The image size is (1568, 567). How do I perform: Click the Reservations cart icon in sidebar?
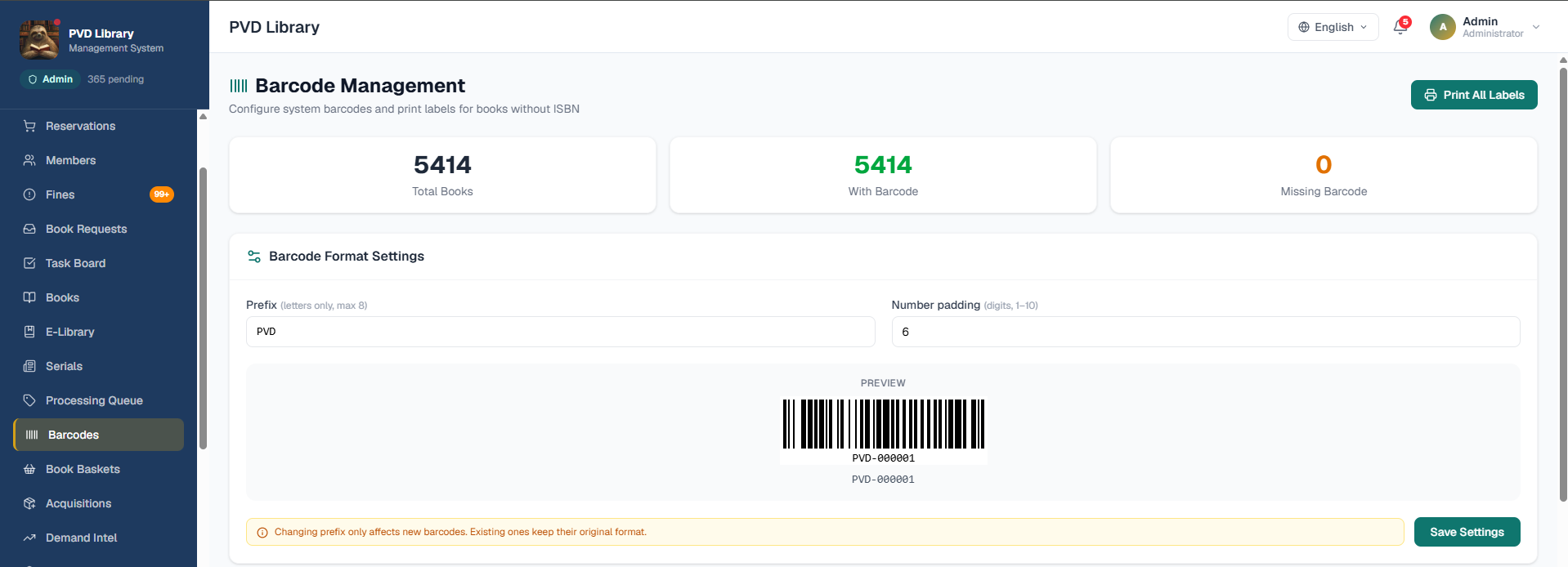29,126
